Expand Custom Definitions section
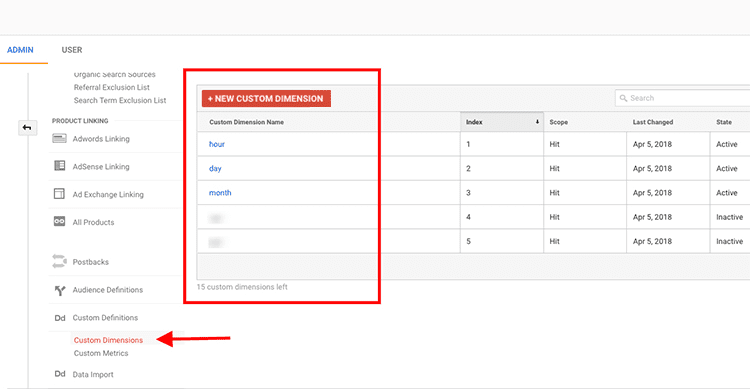Image resolution: width=750 pixels, height=389 pixels. pos(105,318)
